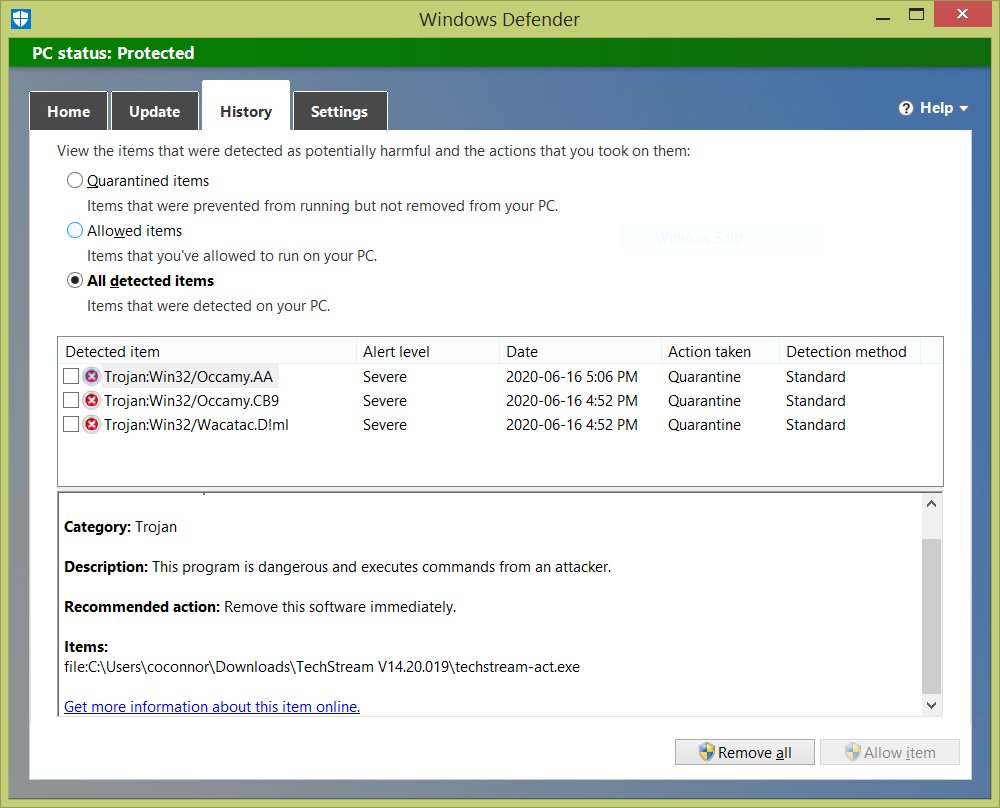
Task: Sort by the Date column header
Action: 580,351
